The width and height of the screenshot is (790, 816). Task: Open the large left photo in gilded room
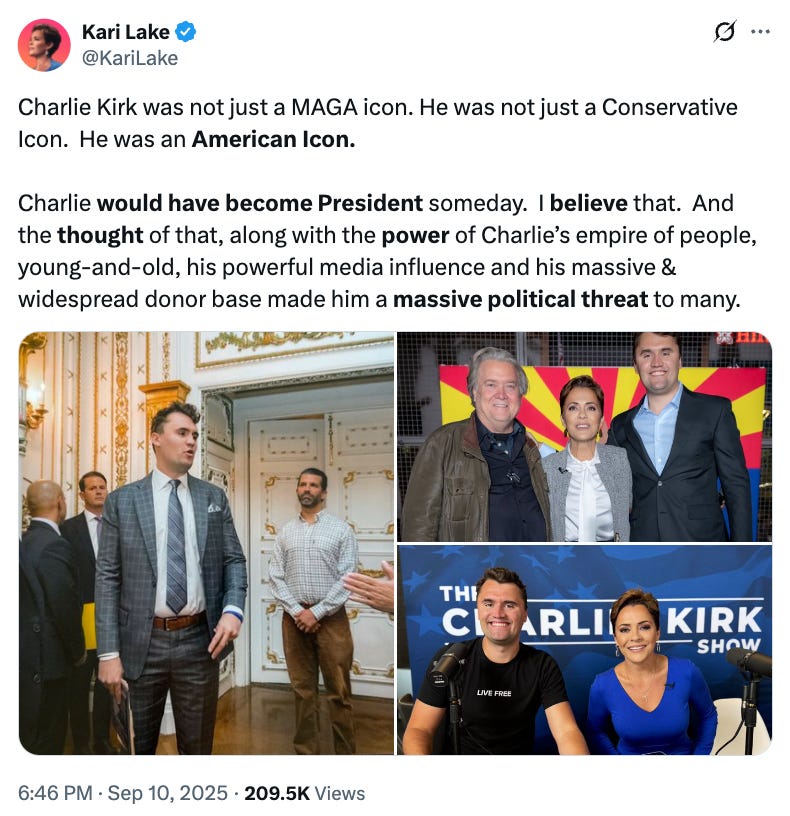point(206,543)
